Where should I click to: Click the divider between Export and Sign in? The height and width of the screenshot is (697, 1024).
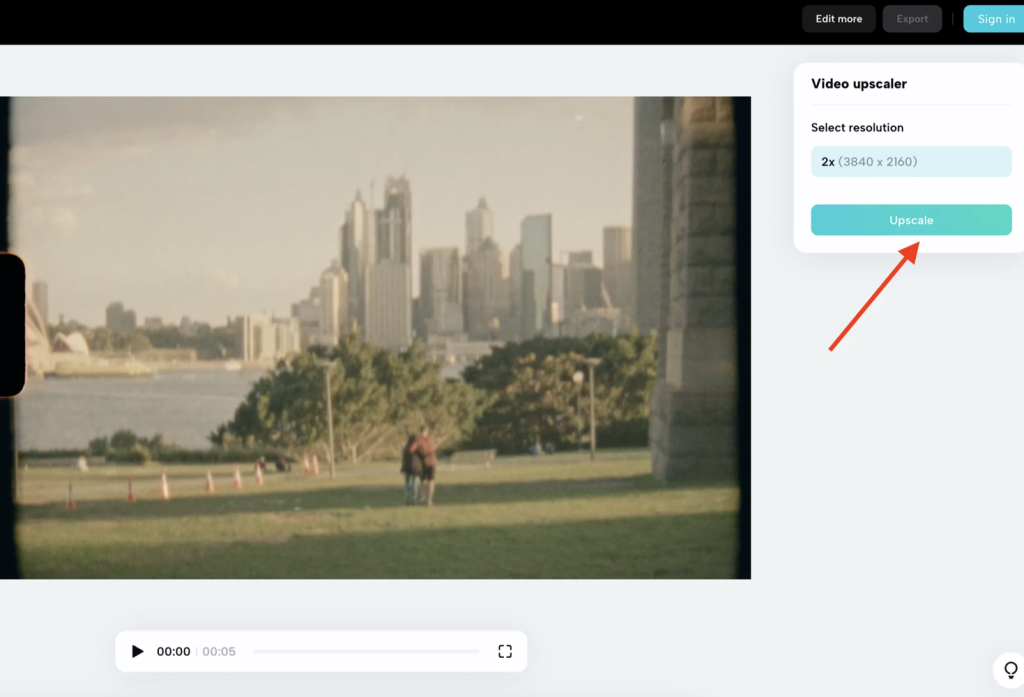[x=953, y=19]
